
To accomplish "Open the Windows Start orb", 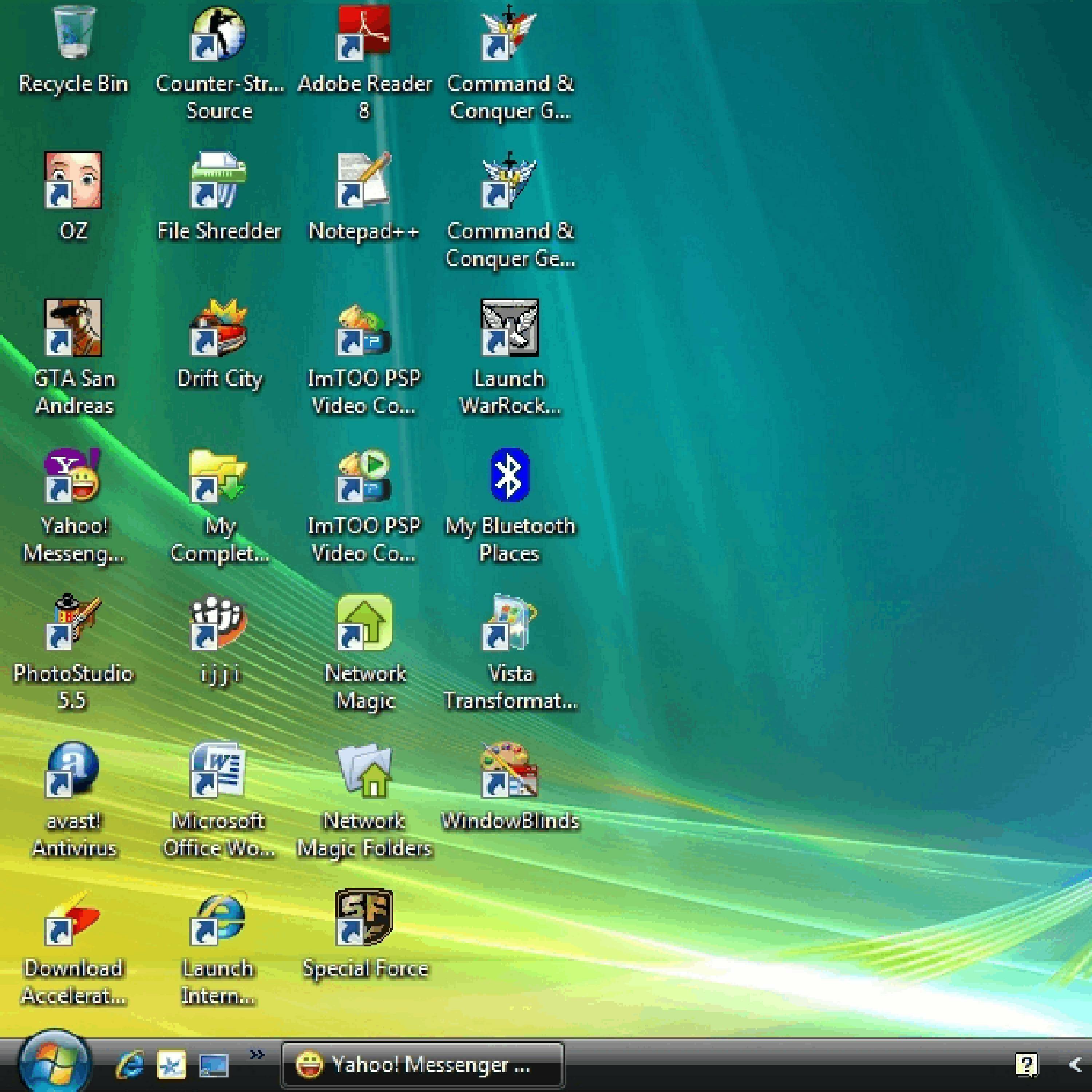I will 55,1064.
